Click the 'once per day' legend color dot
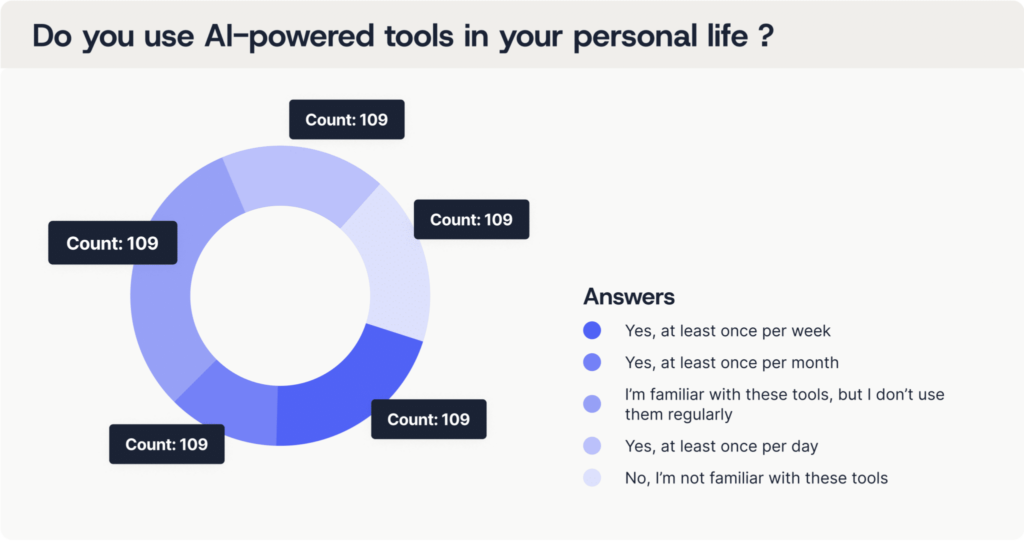1024x541 pixels. (x=592, y=446)
